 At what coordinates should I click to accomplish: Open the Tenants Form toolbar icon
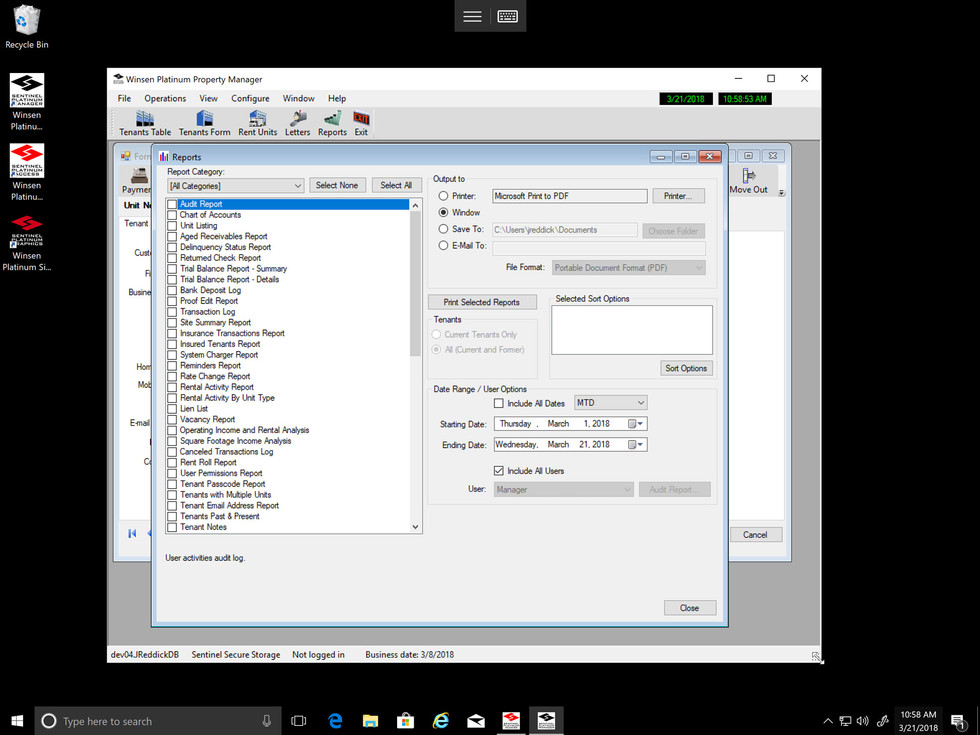coord(204,123)
